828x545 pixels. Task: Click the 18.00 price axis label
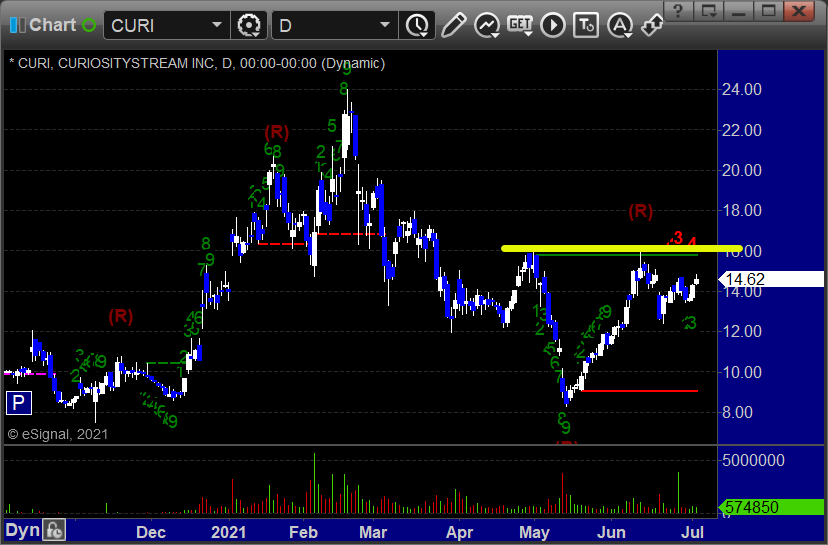[x=741, y=210]
